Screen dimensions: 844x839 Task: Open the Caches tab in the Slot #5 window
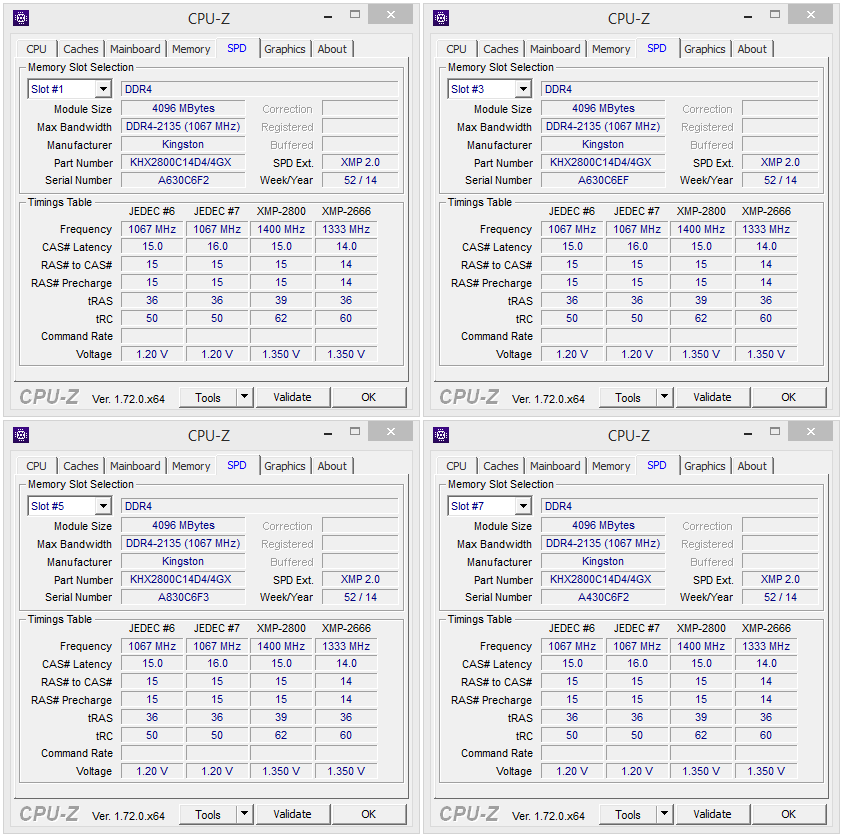point(81,466)
